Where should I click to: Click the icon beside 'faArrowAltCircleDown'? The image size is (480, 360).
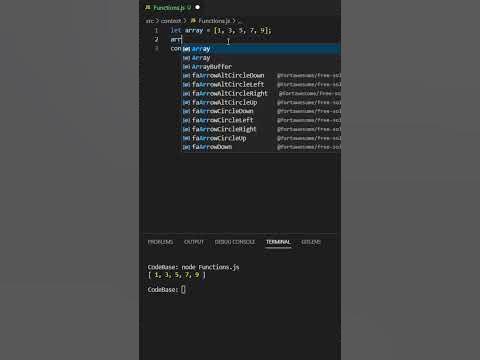tap(186, 76)
